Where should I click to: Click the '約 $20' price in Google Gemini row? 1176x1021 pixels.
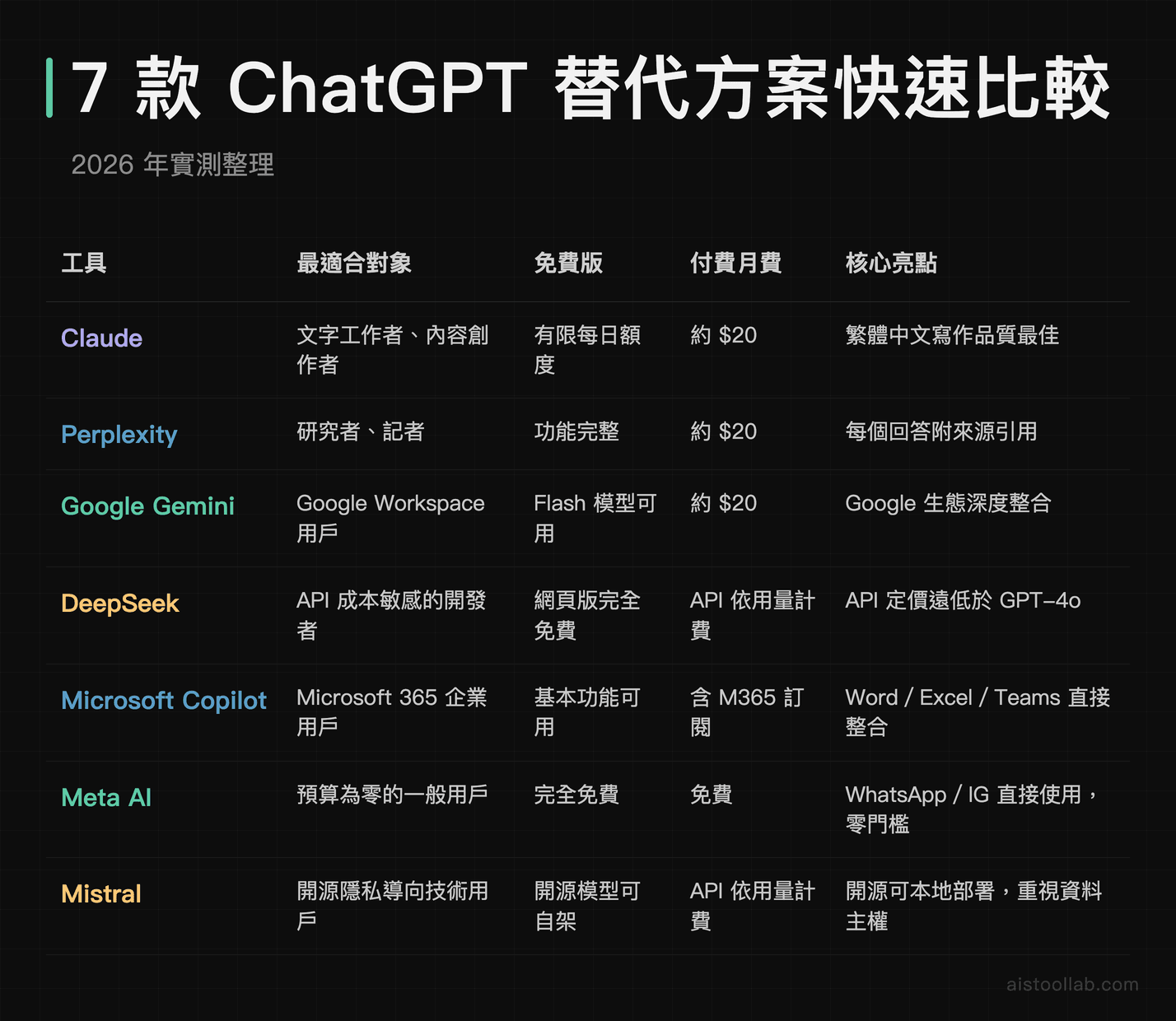723,503
